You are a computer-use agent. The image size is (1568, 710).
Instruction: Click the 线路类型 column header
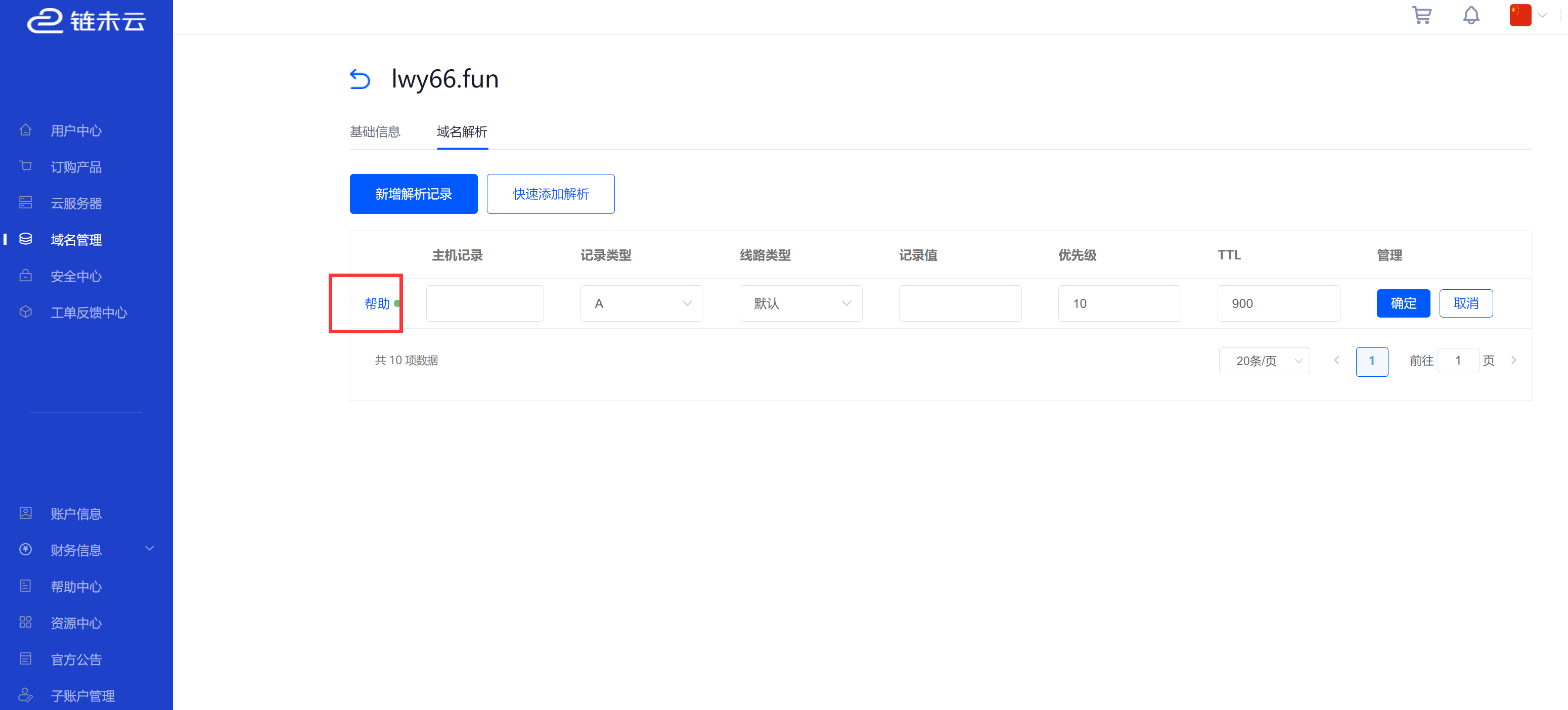pyautogui.click(x=765, y=255)
